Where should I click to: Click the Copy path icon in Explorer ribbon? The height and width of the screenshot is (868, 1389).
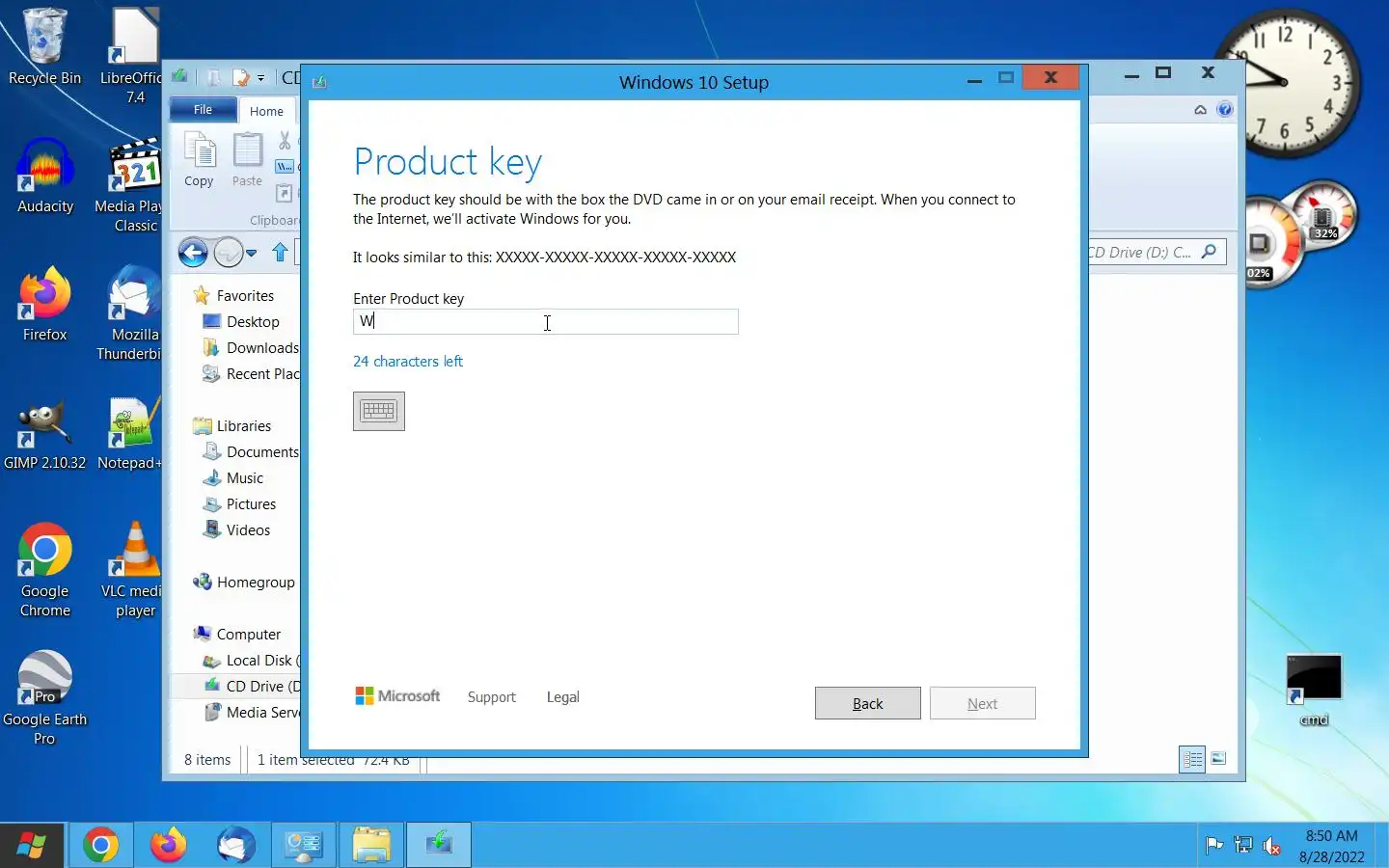[x=285, y=167]
